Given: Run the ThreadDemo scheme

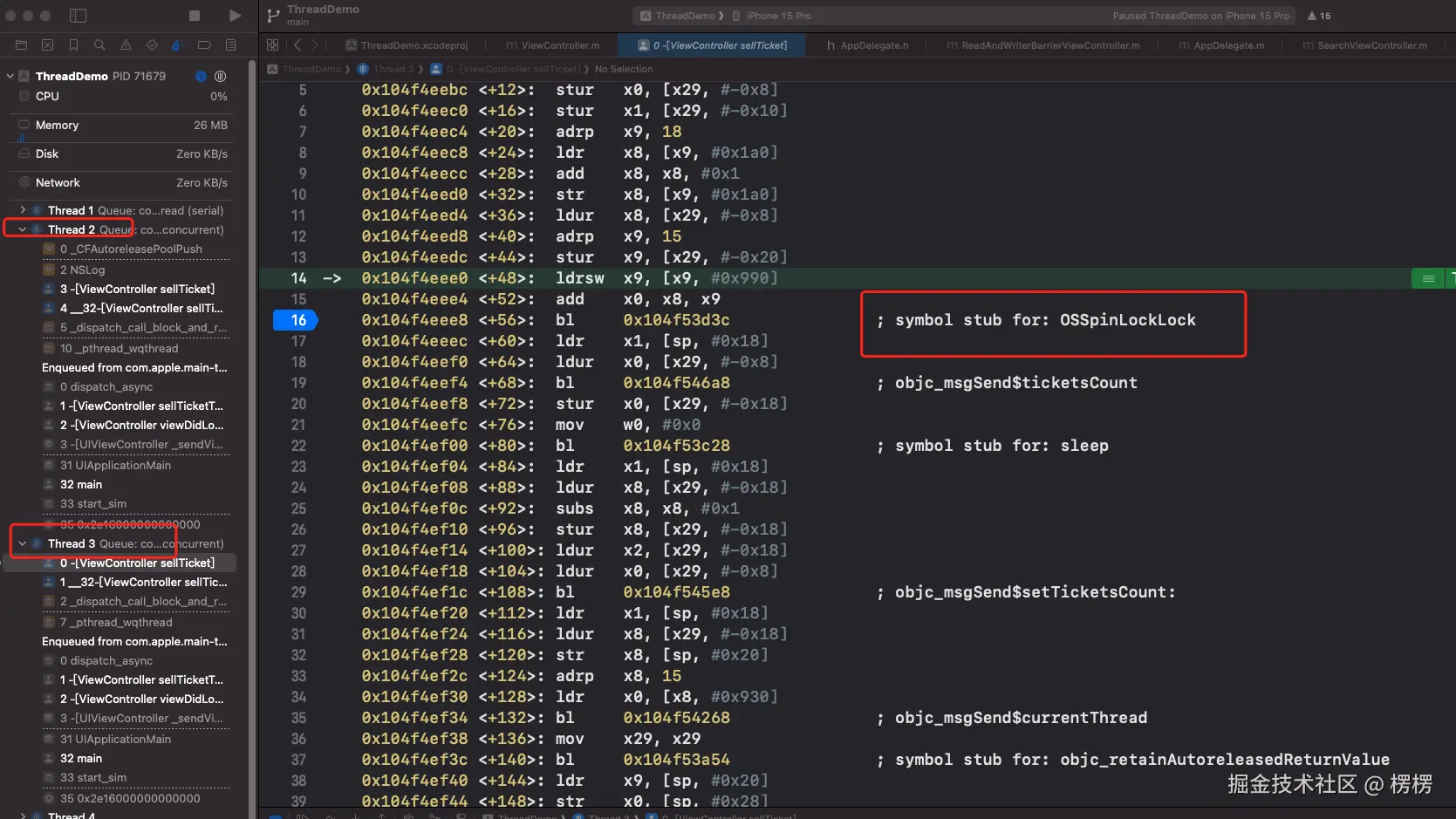Looking at the screenshot, I should click(x=235, y=16).
